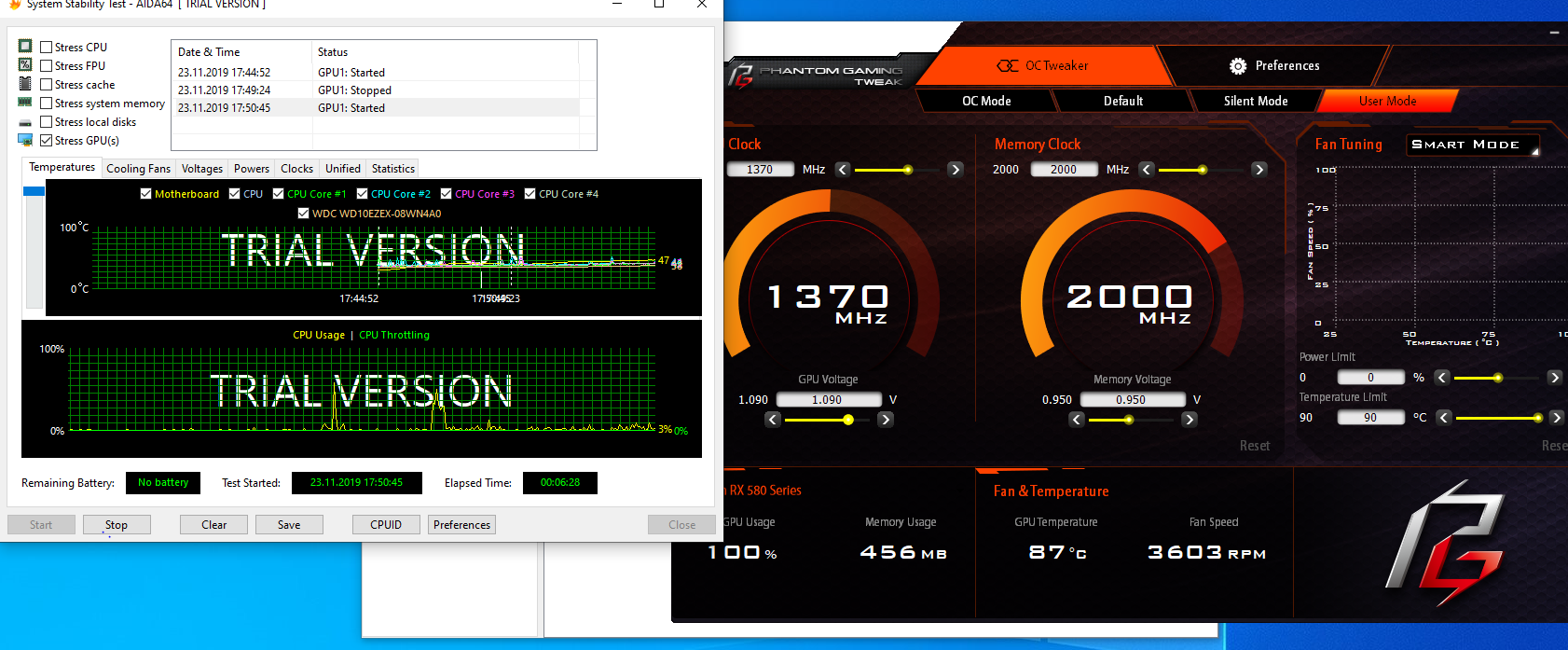The image size is (1568, 650).
Task: Select the Default preset
Action: pyautogui.click(x=1123, y=101)
